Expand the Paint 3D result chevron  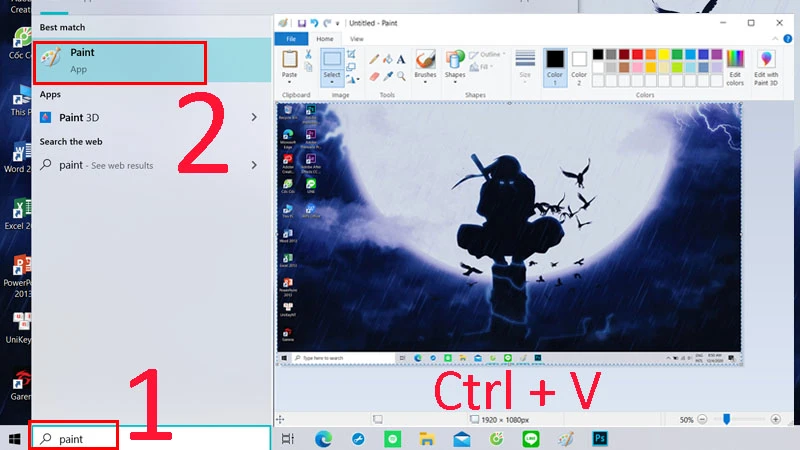click(x=254, y=117)
